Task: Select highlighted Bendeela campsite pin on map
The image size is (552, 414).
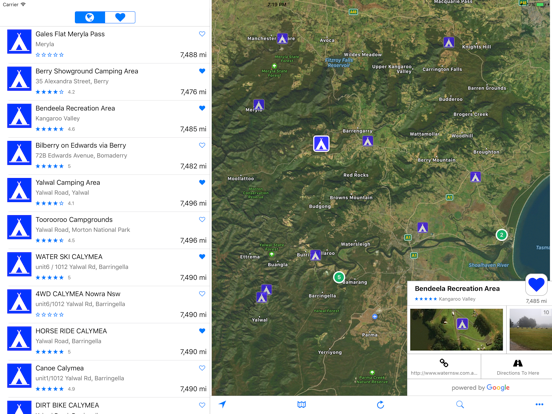Action: point(321,144)
